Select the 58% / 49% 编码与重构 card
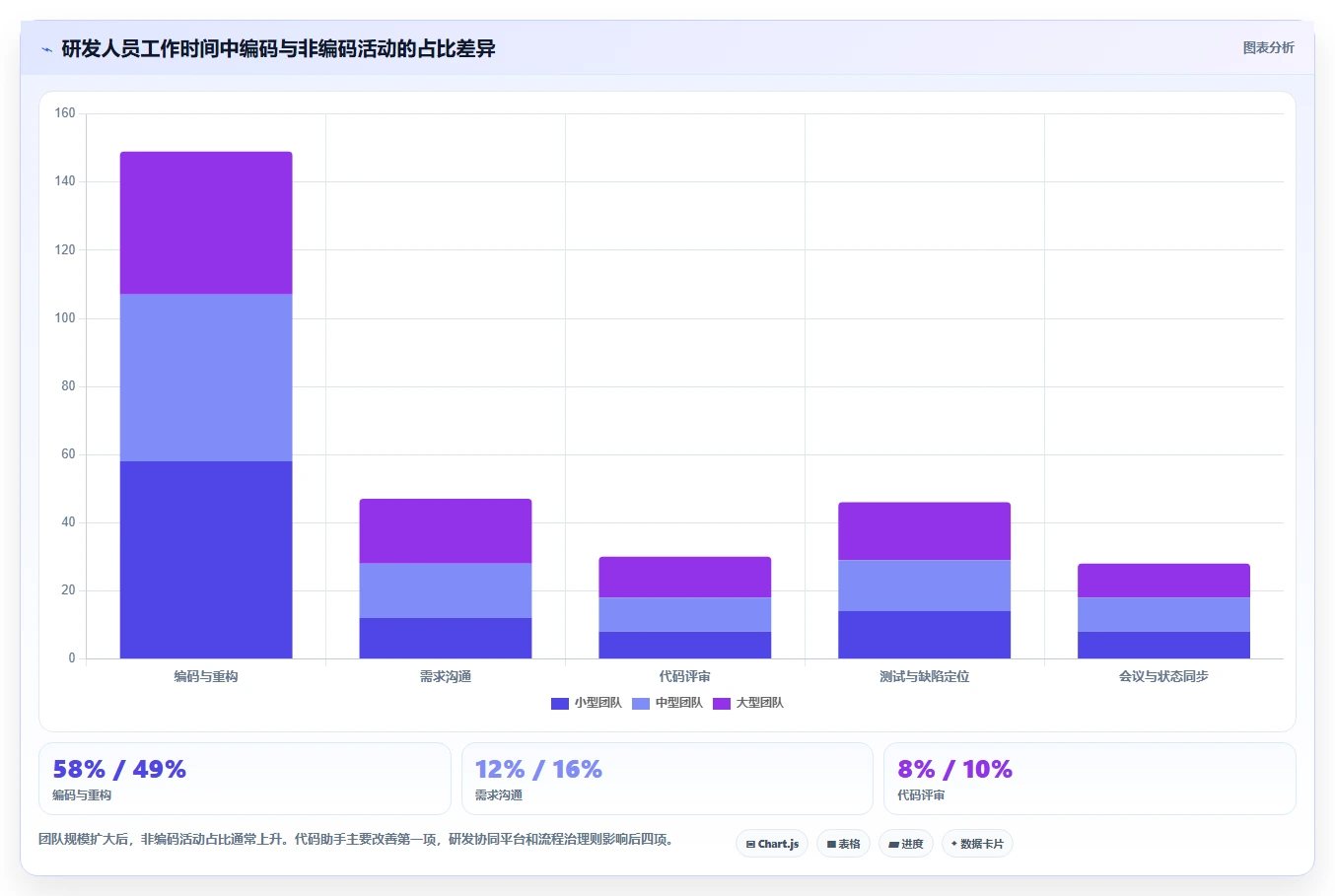The height and width of the screenshot is (896, 1335). click(245, 779)
